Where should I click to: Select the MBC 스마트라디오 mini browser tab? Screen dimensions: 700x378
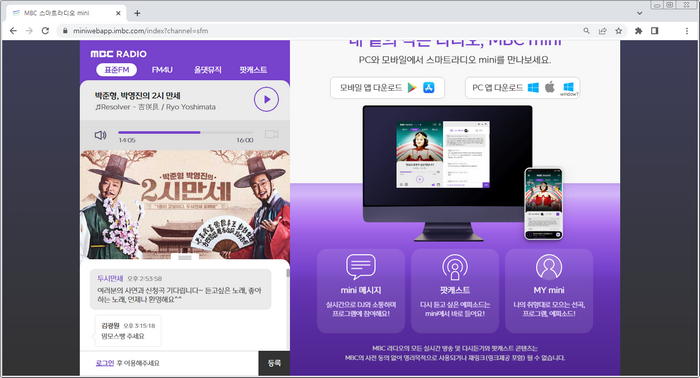[67, 13]
